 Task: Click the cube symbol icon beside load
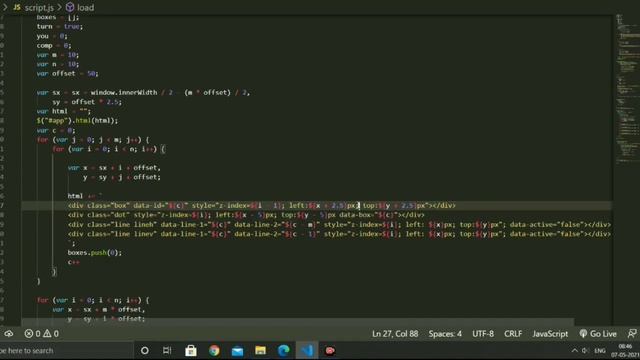point(70,7)
